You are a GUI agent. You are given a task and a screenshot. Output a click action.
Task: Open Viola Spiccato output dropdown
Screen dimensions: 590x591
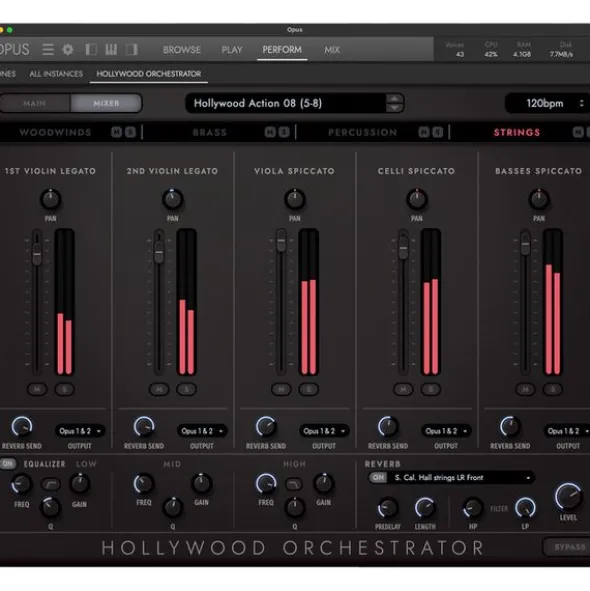(x=324, y=431)
